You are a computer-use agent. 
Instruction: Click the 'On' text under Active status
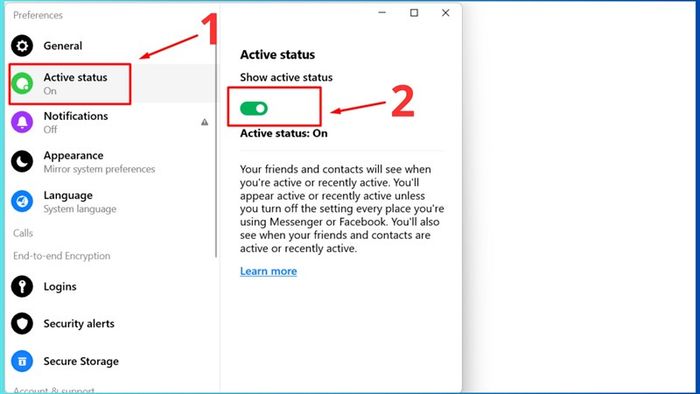tap(50, 91)
